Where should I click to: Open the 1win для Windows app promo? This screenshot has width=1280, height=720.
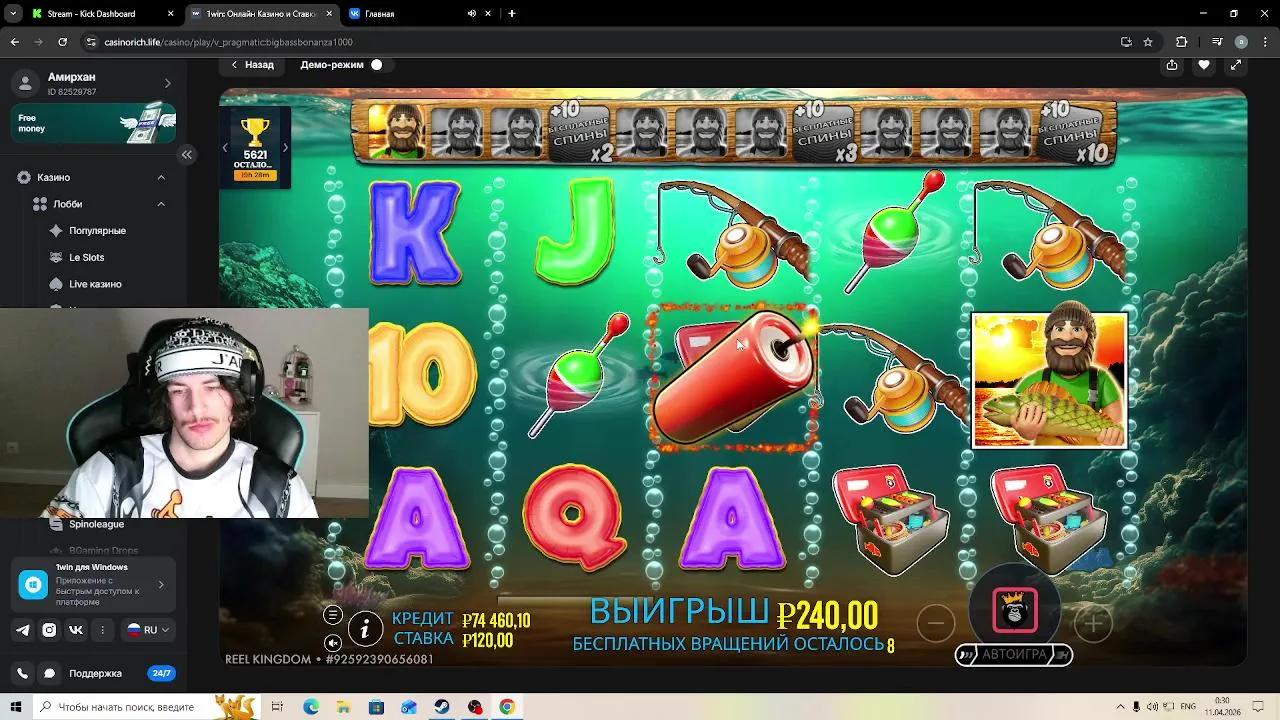[94, 585]
